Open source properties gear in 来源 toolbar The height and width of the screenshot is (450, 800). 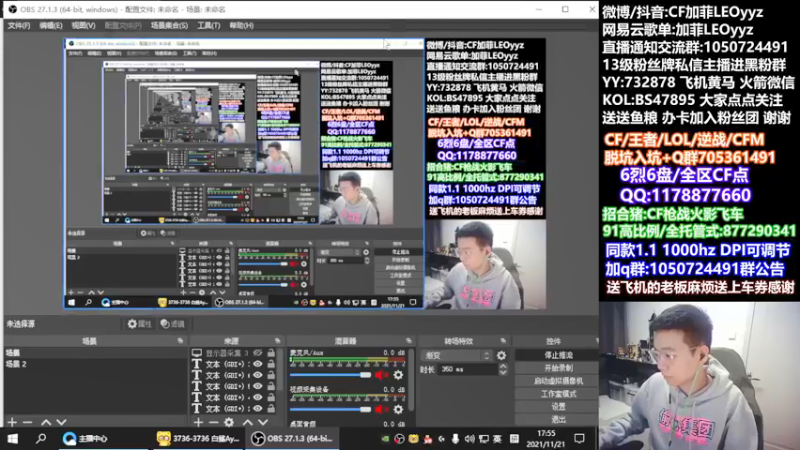[x=229, y=422]
